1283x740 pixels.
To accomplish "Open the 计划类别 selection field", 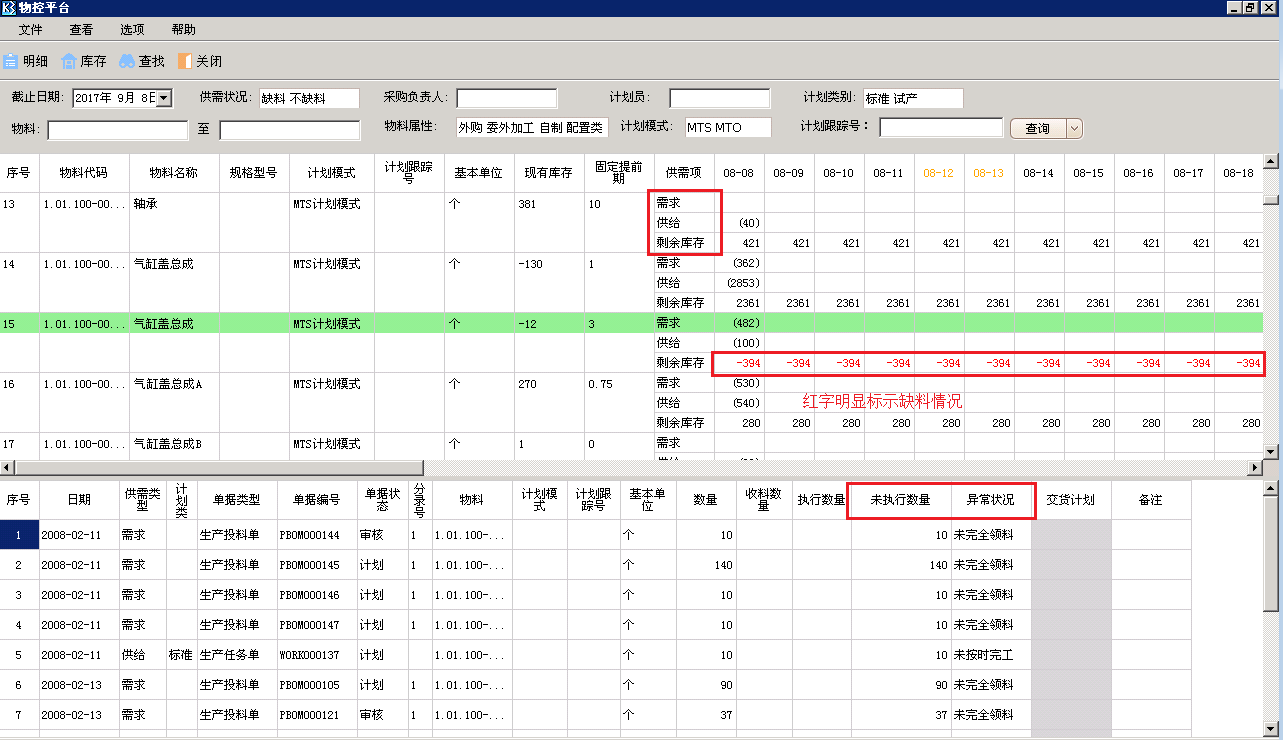I will click(912, 98).
